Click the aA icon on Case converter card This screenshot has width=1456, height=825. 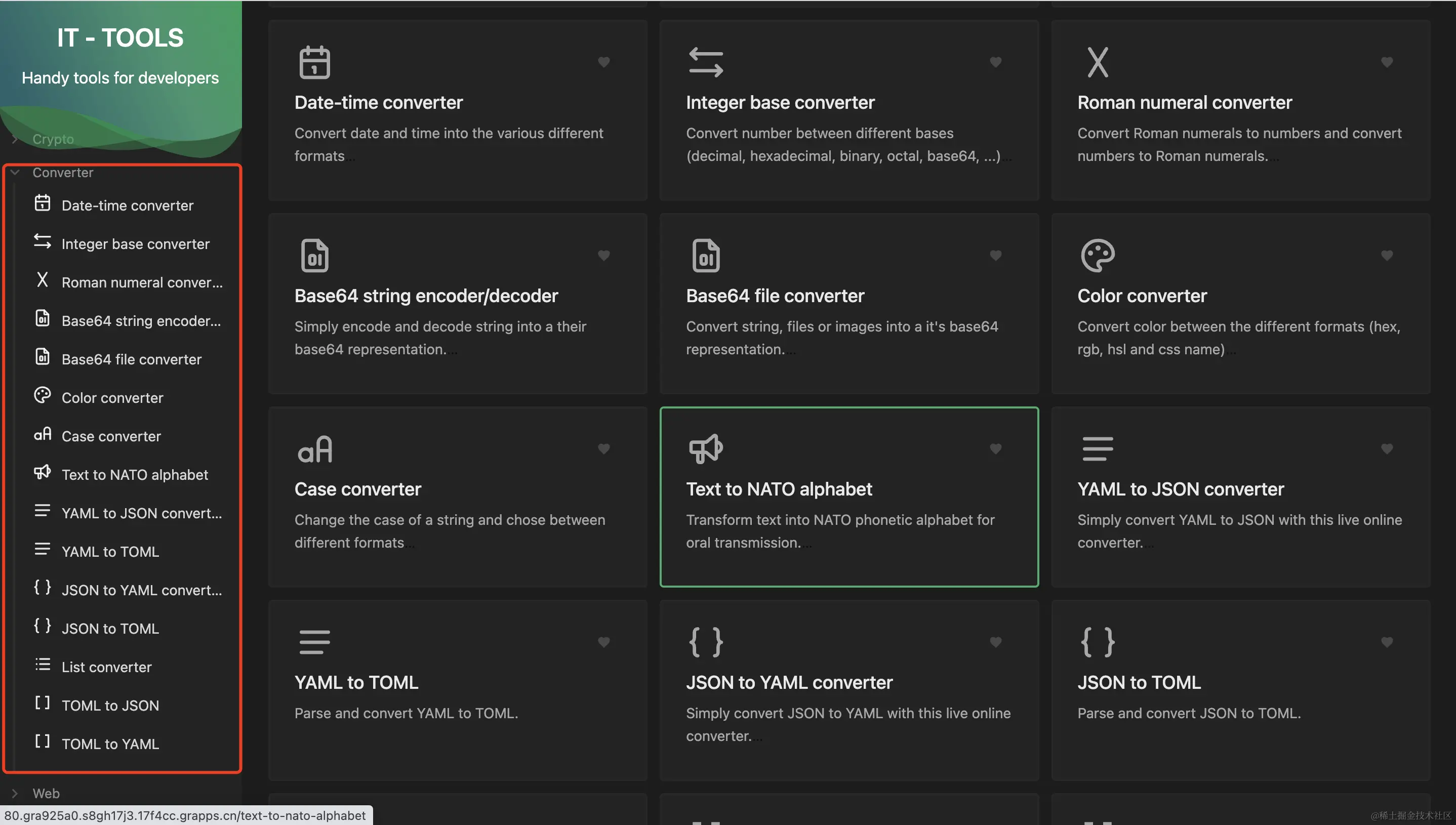click(314, 449)
